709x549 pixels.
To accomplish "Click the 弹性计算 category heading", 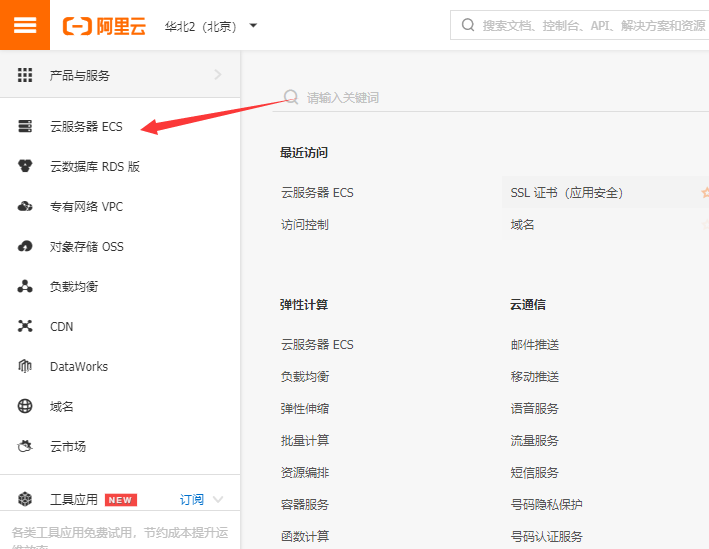I will (304, 304).
